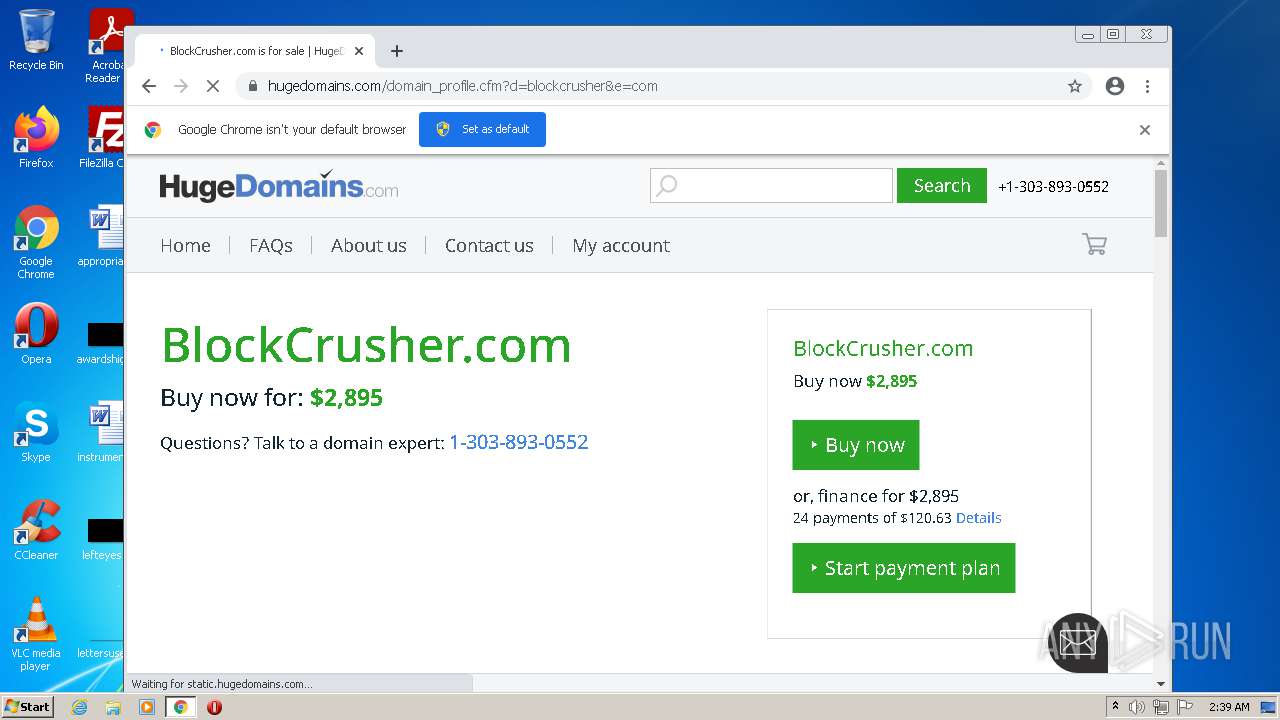This screenshot has height=720, width=1280.
Task: Stop loading the page
Action: coord(213,86)
